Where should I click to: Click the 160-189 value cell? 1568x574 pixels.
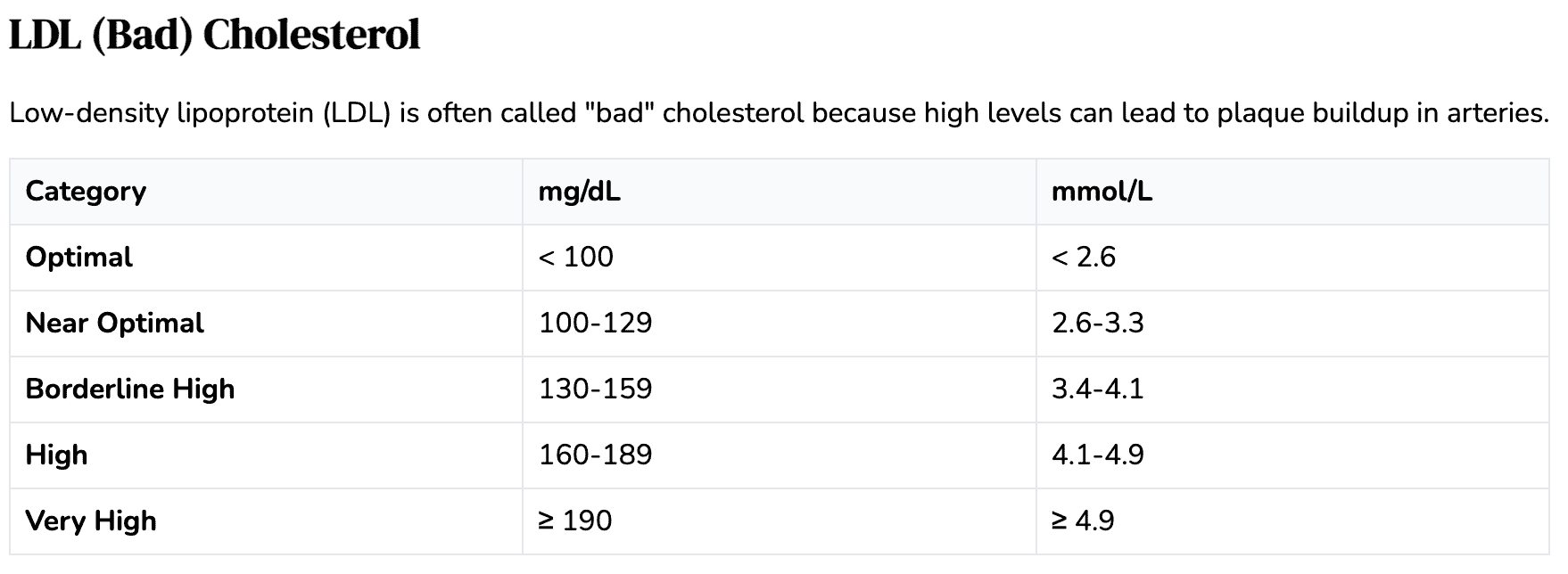tap(595, 455)
